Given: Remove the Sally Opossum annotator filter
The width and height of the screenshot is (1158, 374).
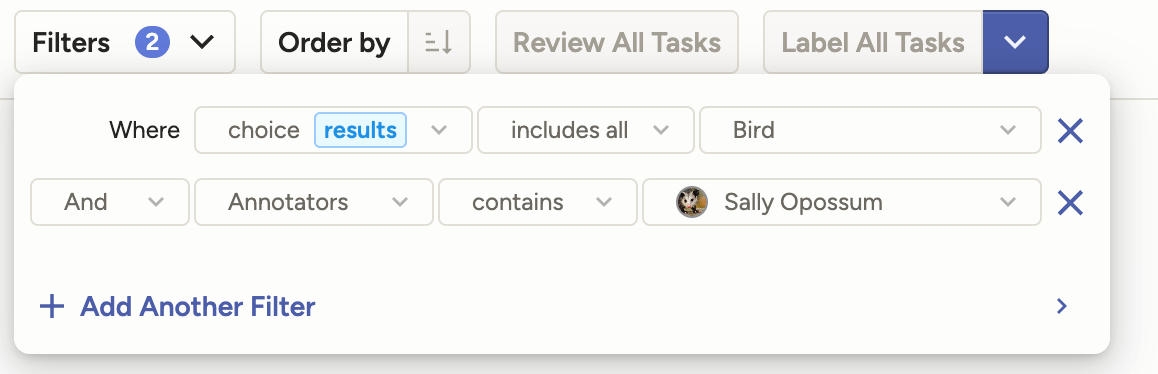Looking at the screenshot, I should 1070,202.
